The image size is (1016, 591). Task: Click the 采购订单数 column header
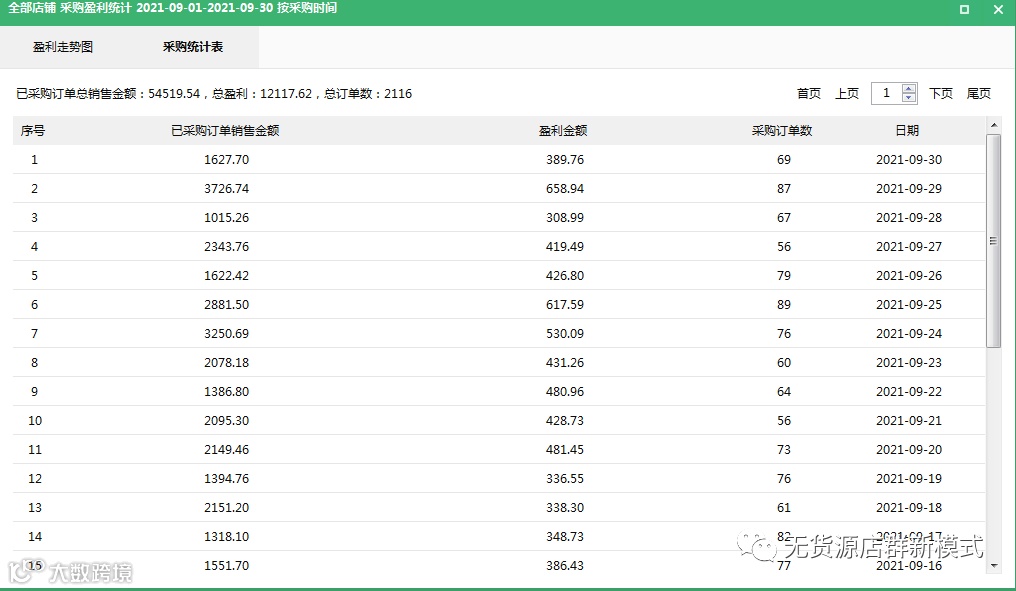[x=782, y=131]
